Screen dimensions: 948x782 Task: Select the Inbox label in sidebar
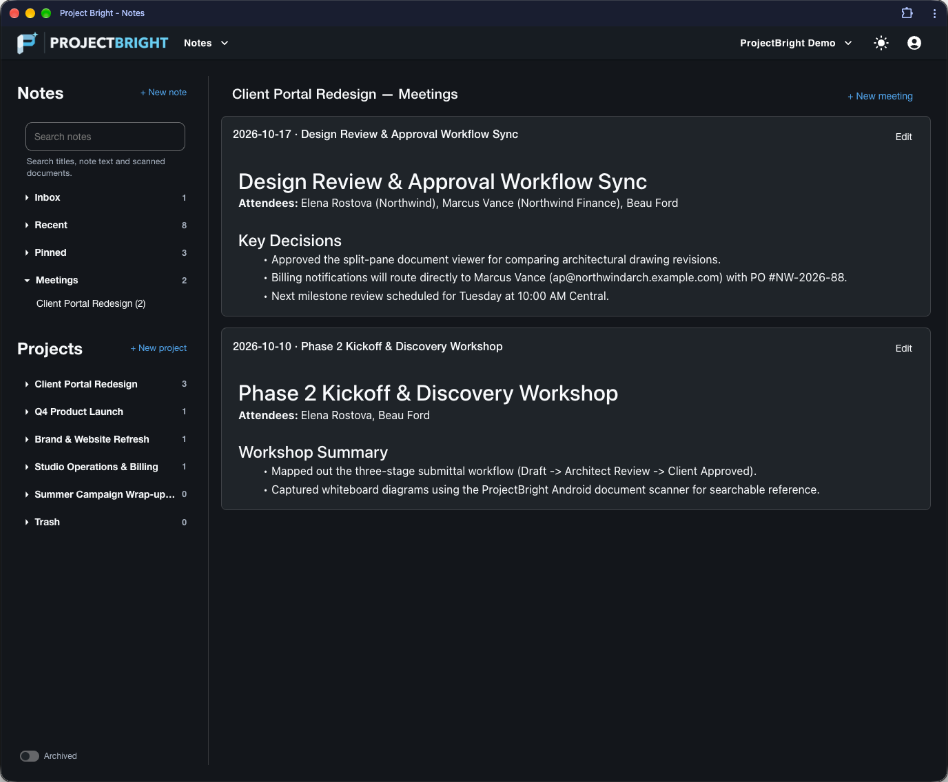coord(47,198)
